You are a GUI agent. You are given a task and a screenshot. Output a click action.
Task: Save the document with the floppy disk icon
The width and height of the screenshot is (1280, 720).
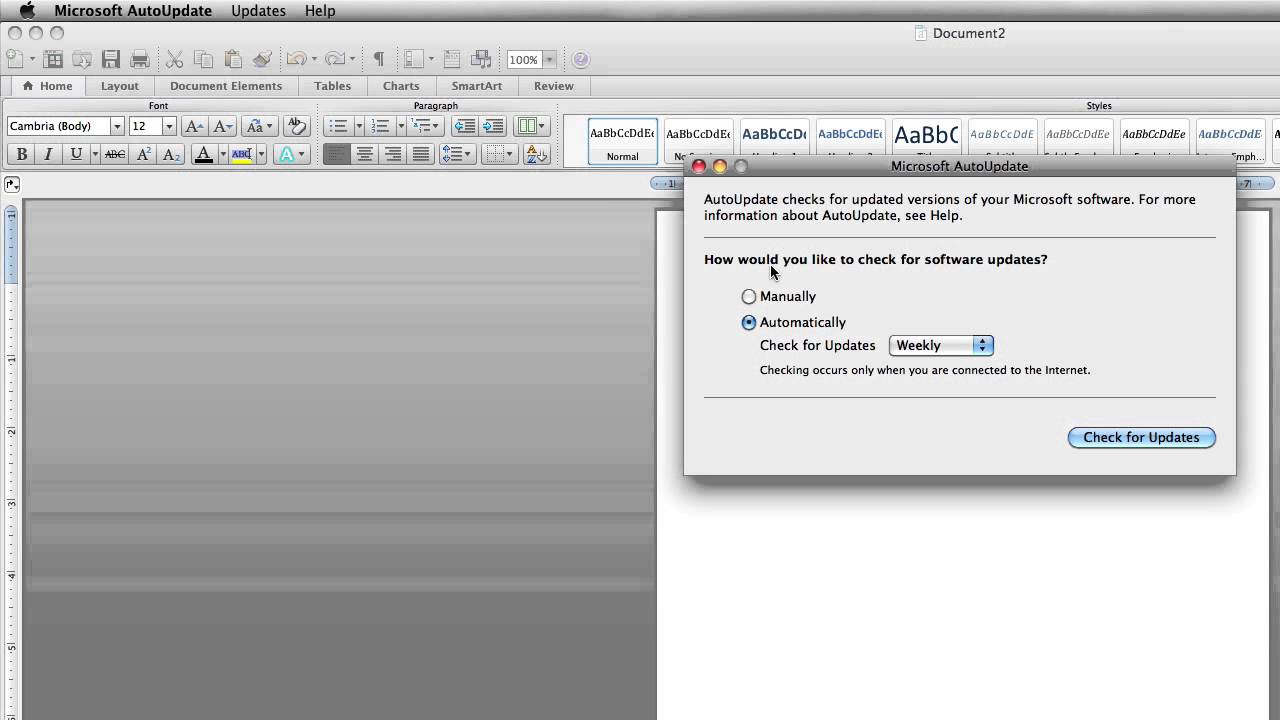(x=111, y=59)
